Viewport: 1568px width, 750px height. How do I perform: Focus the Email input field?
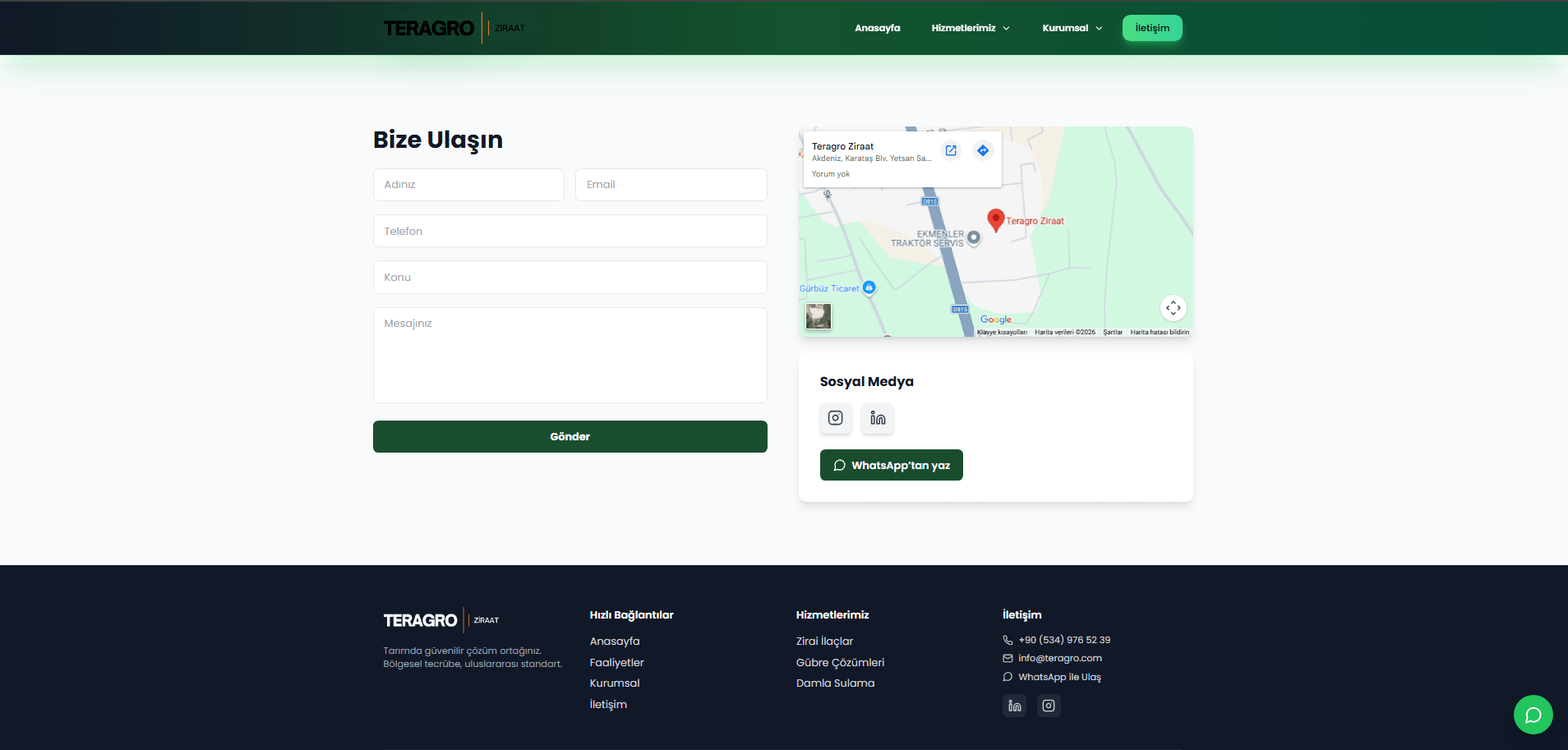pos(671,185)
